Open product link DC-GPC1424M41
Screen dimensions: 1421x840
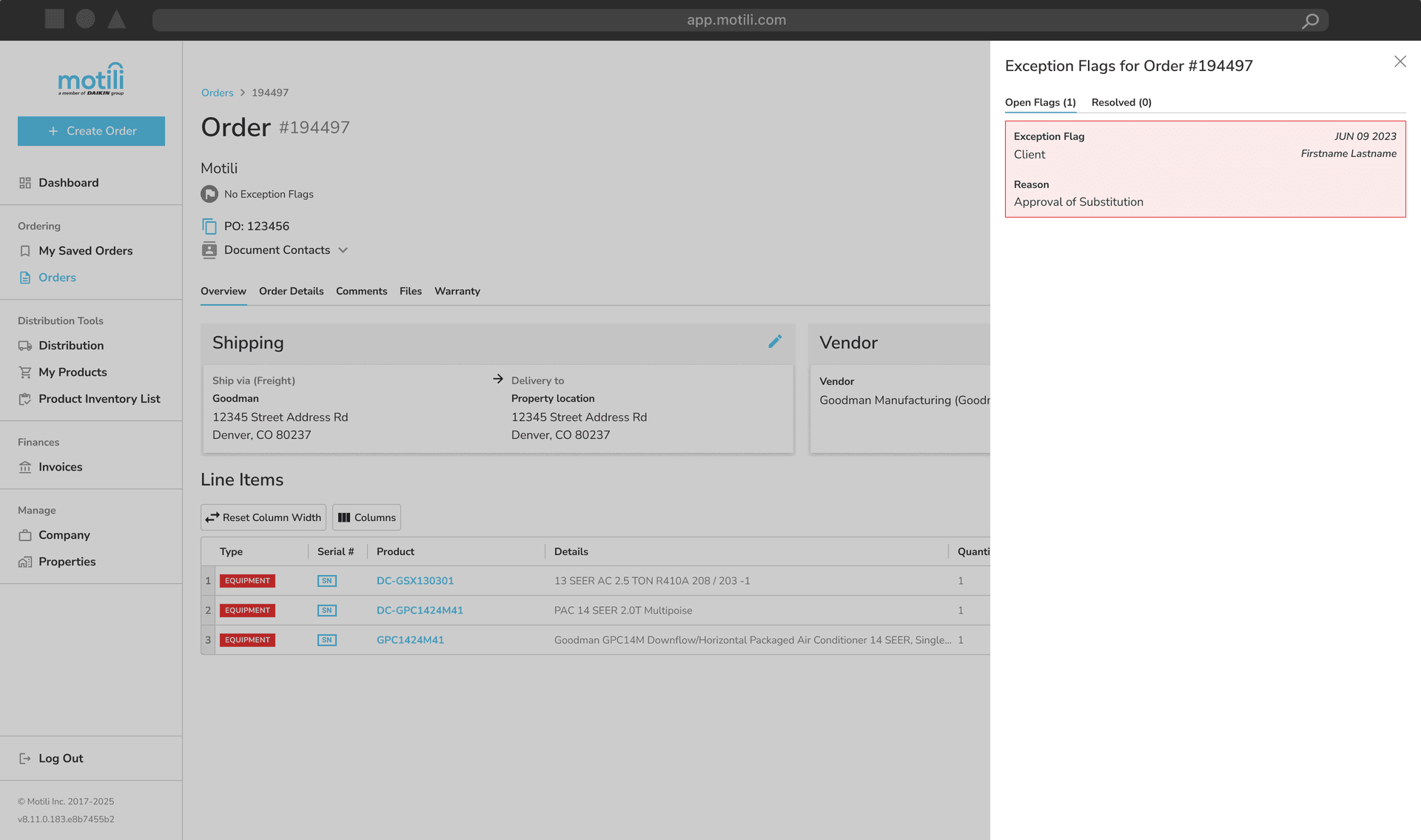pos(419,610)
